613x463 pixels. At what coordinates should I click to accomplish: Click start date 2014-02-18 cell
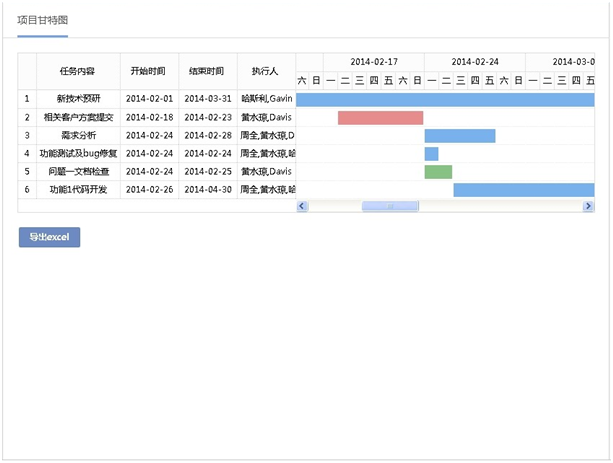[149, 117]
